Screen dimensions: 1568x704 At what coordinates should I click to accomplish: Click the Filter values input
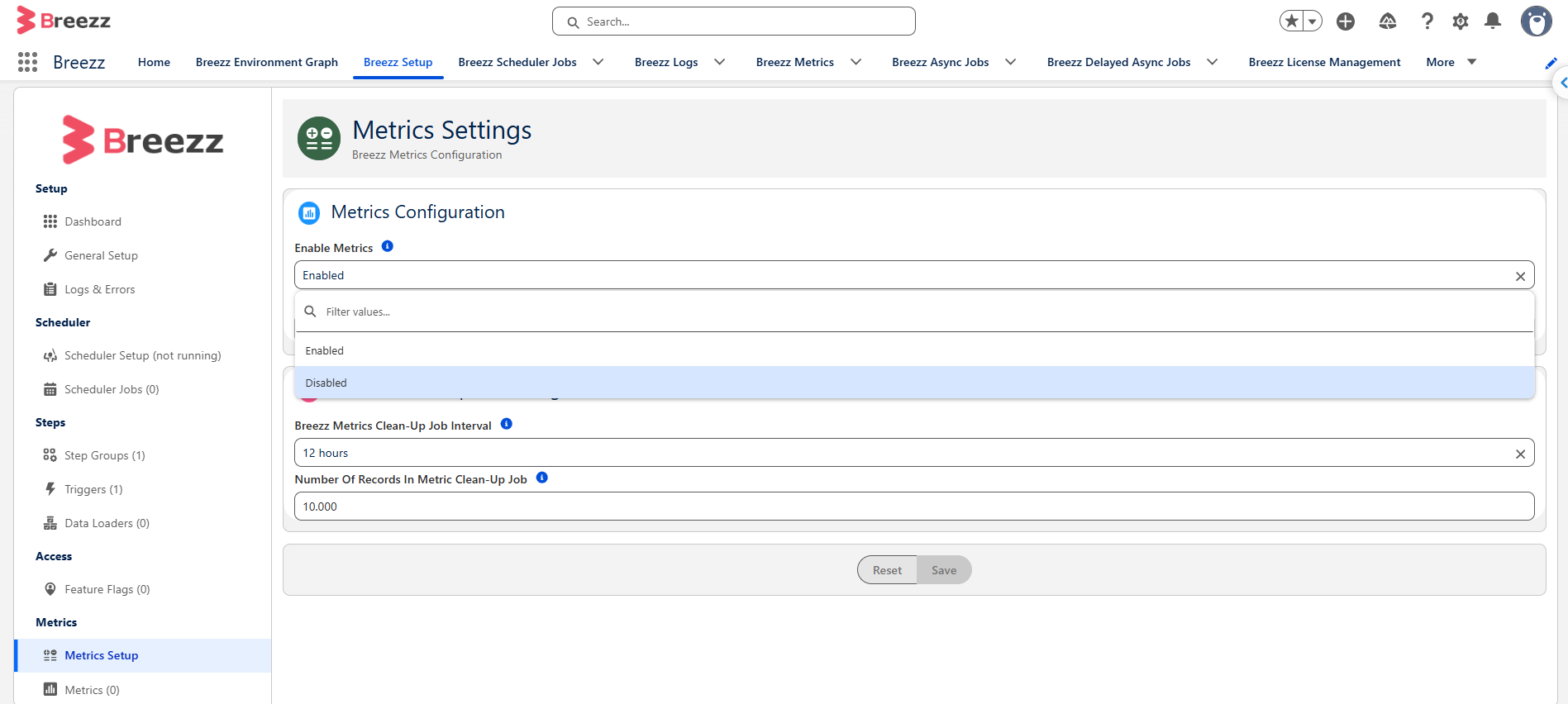[x=914, y=312]
